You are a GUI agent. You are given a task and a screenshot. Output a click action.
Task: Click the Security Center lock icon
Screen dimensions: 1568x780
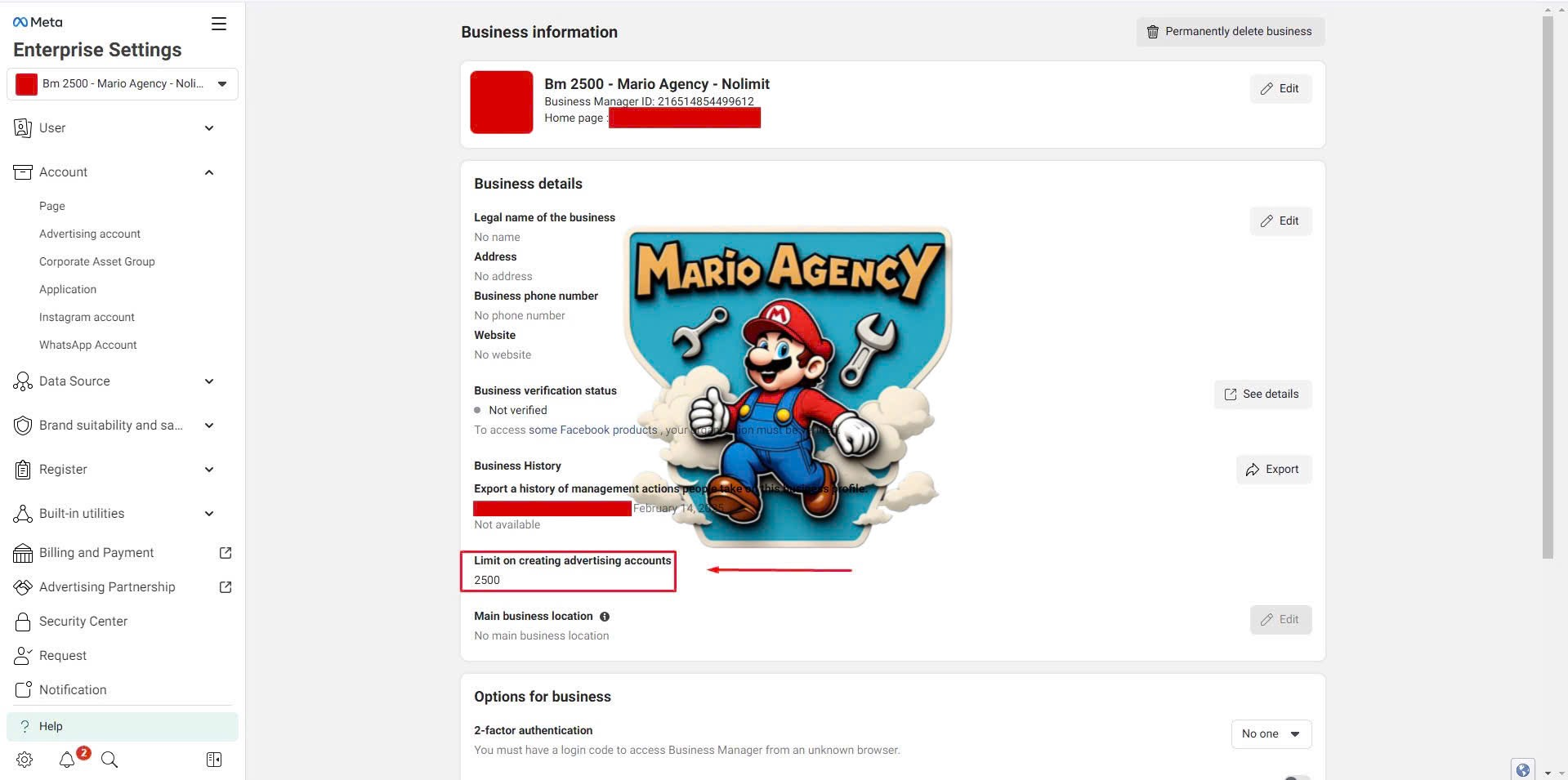(23, 622)
